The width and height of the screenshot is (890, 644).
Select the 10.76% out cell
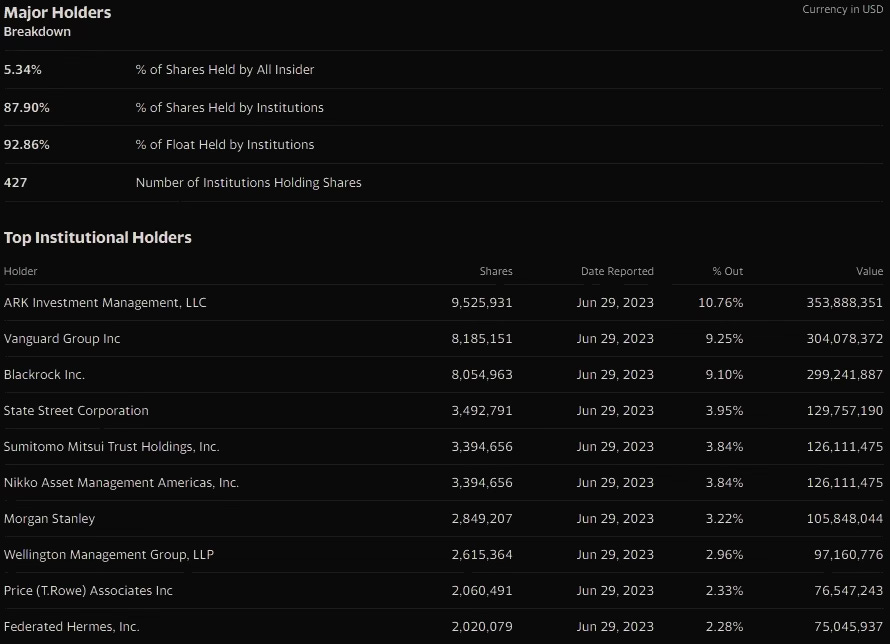pyautogui.click(x=720, y=303)
